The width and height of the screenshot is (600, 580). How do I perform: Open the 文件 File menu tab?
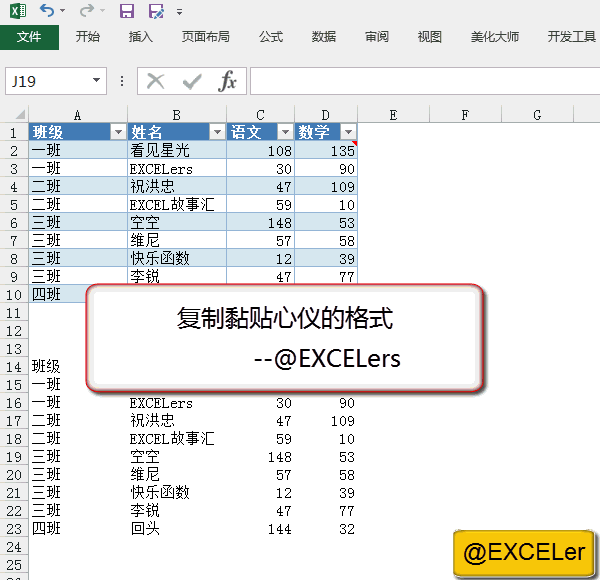point(29,37)
